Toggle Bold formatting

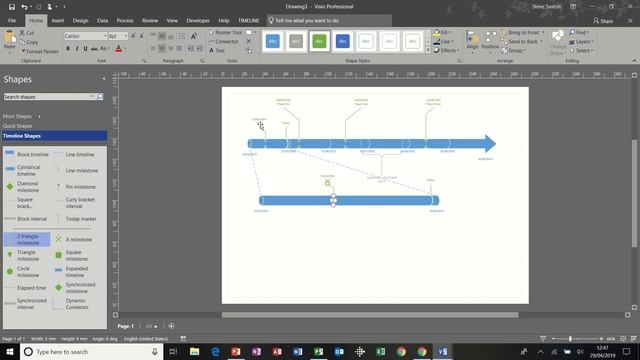(68, 49)
